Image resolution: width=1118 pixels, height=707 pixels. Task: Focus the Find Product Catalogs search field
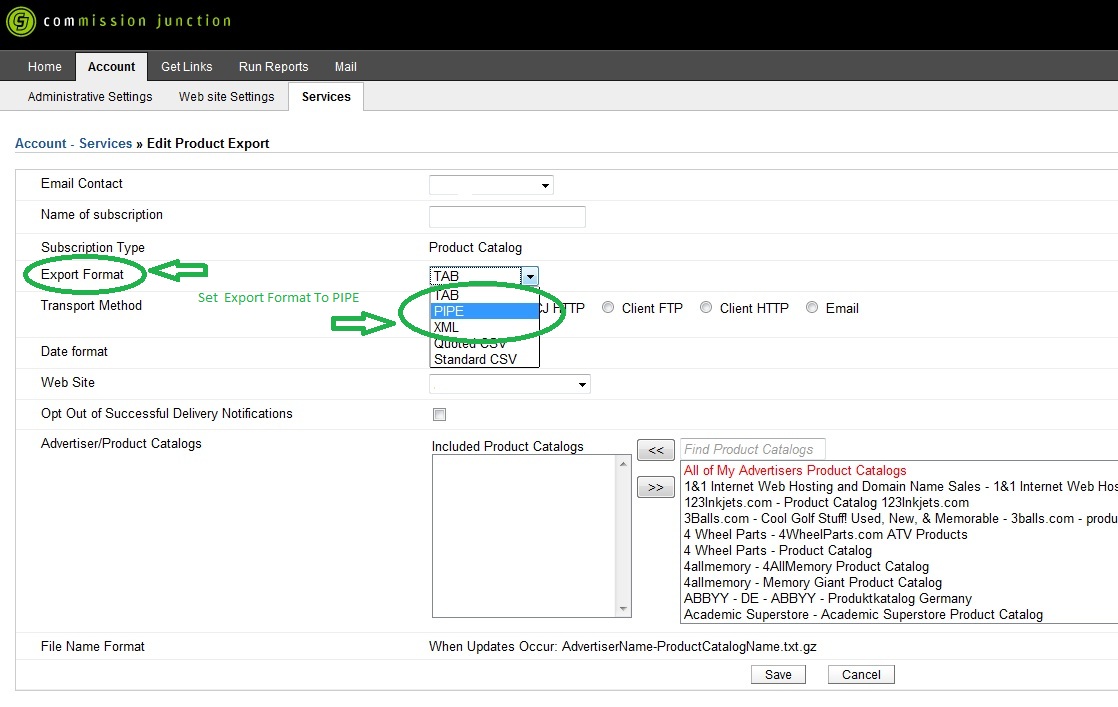753,449
